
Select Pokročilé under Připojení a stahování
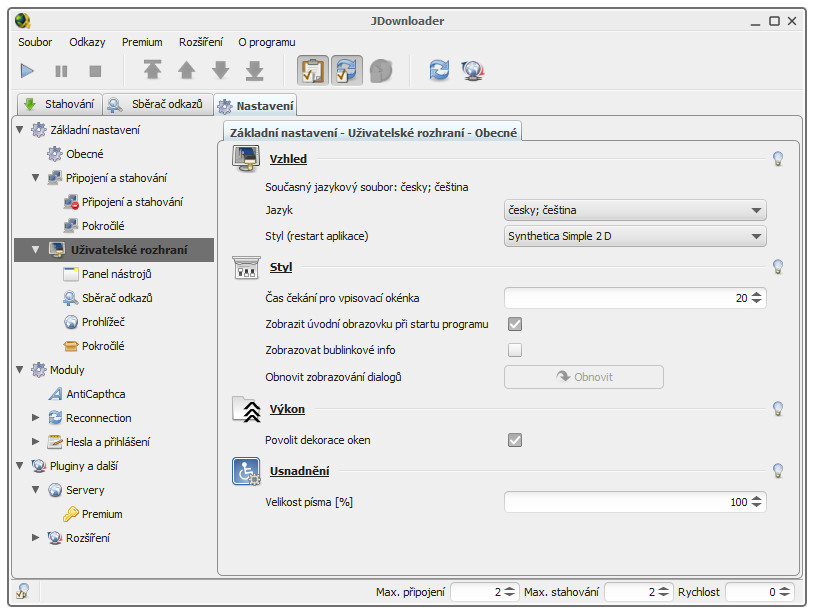[103, 226]
